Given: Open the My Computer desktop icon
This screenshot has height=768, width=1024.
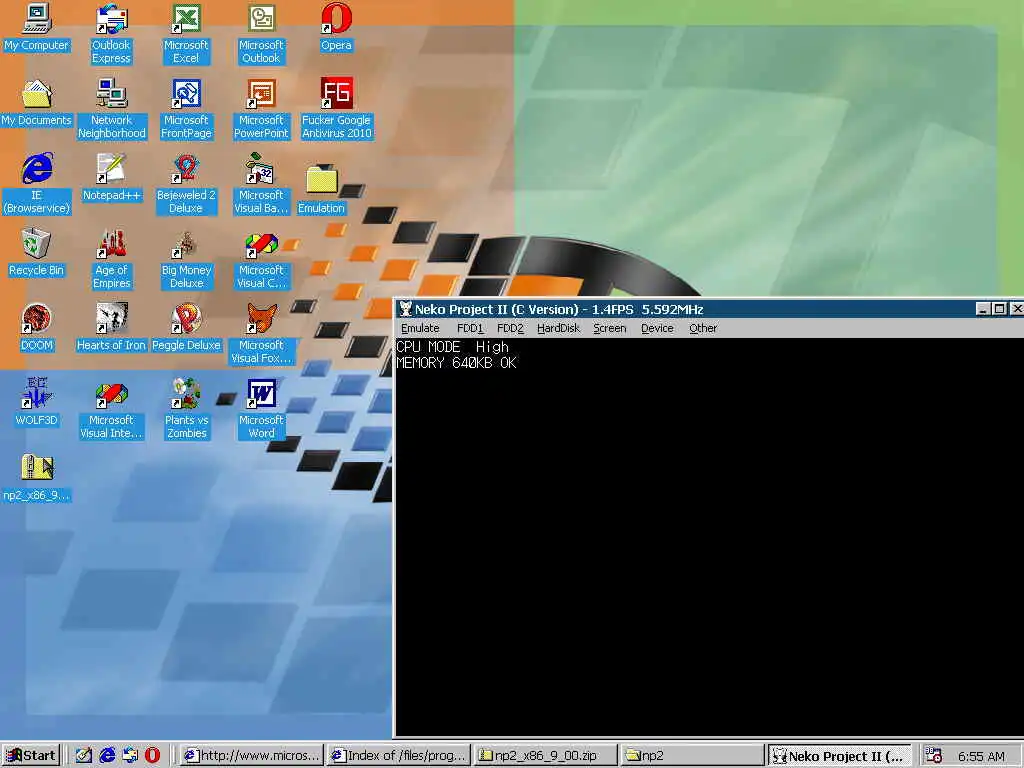Looking at the screenshot, I should pos(37,28).
